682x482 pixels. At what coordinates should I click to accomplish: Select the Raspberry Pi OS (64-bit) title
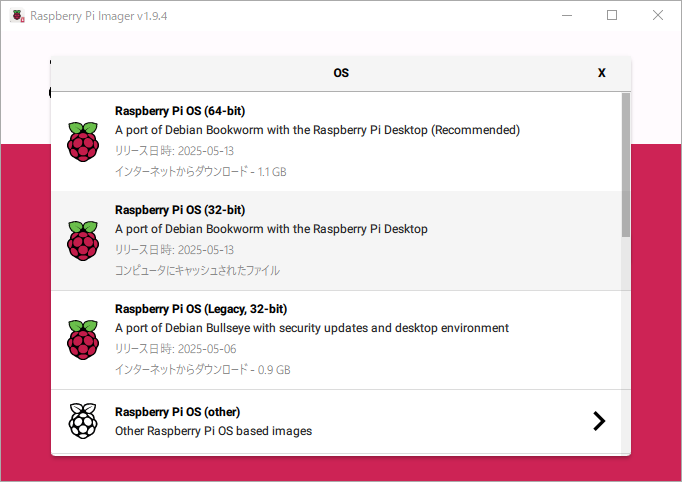(180, 111)
